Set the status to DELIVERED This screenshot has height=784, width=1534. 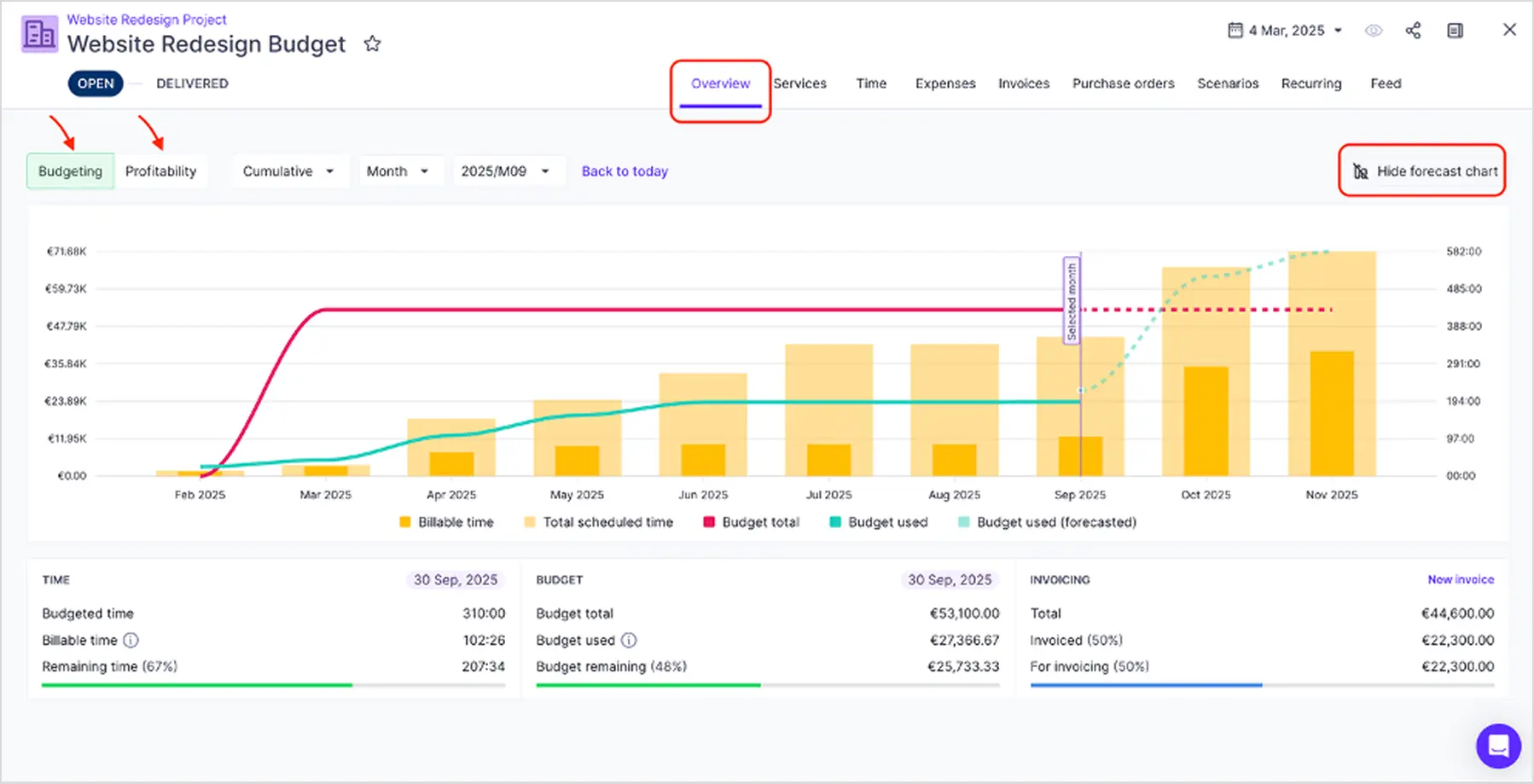192,84
